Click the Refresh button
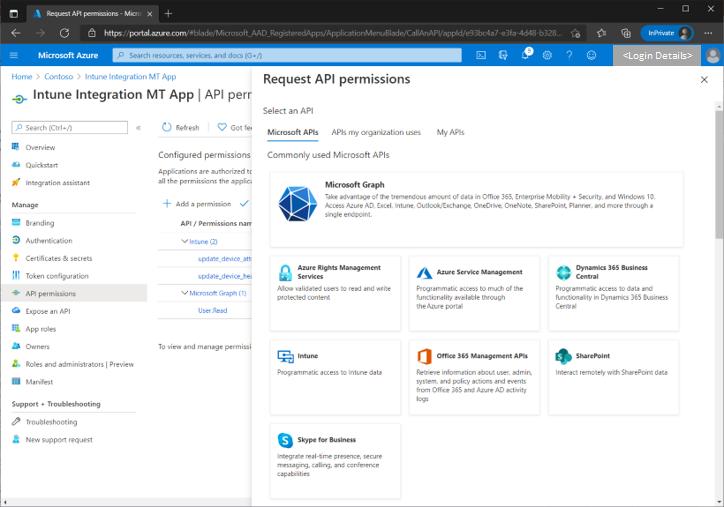The width and height of the screenshot is (724, 507). coord(181,127)
